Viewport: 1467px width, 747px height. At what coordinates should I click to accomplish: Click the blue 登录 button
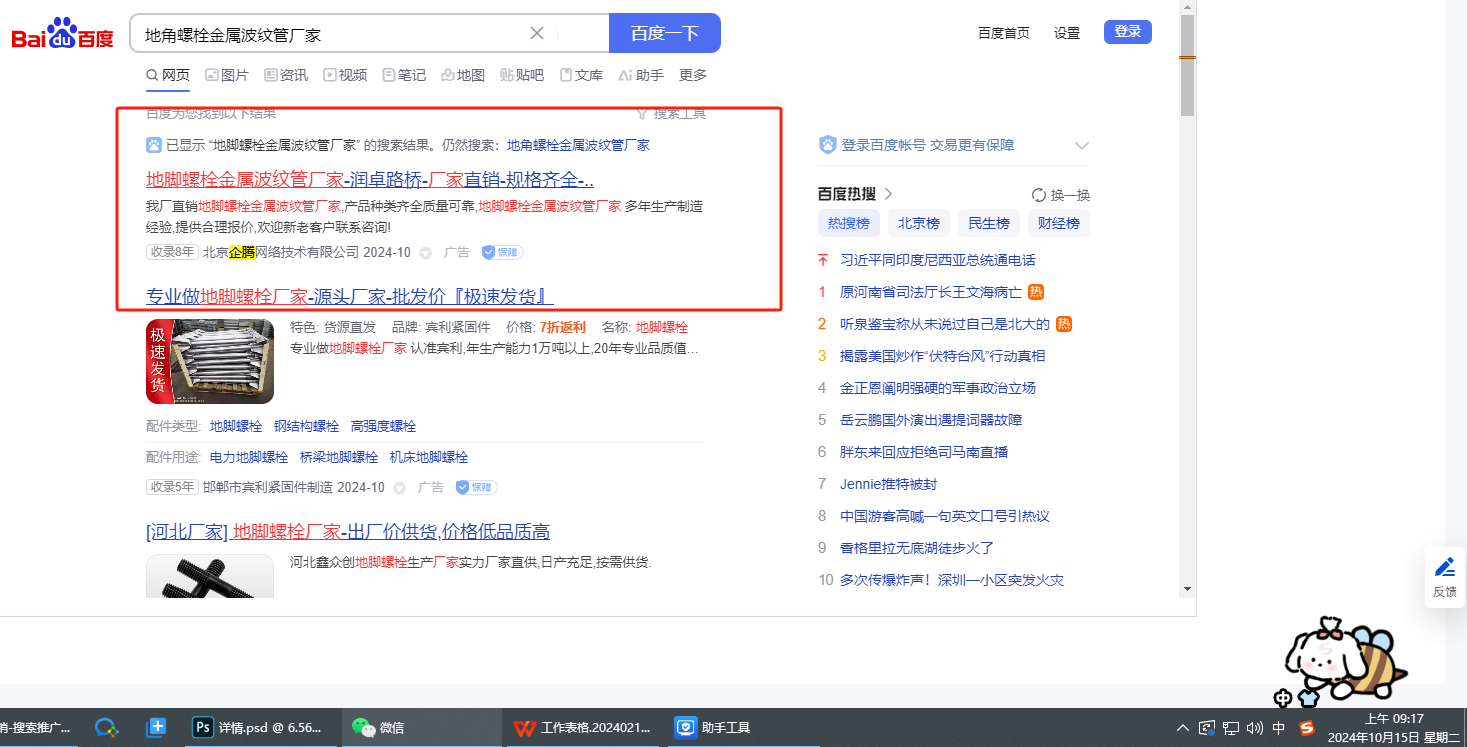pyautogui.click(x=1127, y=32)
